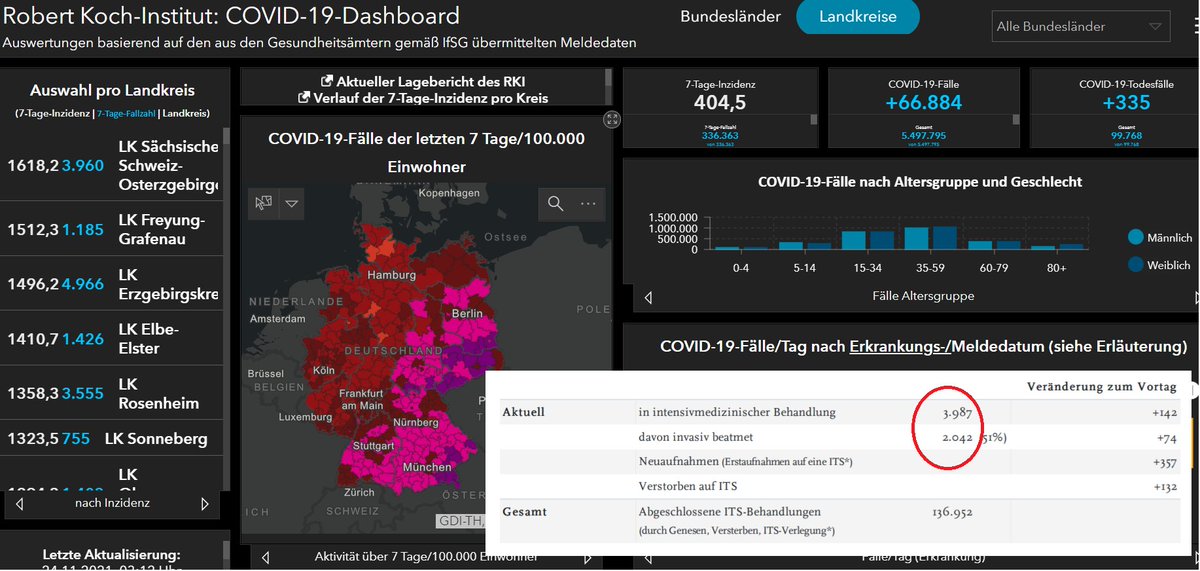Image resolution: width=1200 pixels, height=571 pixels.
Task: Click the Erkrankungs- underlined text in chart title
Action: 898,347
